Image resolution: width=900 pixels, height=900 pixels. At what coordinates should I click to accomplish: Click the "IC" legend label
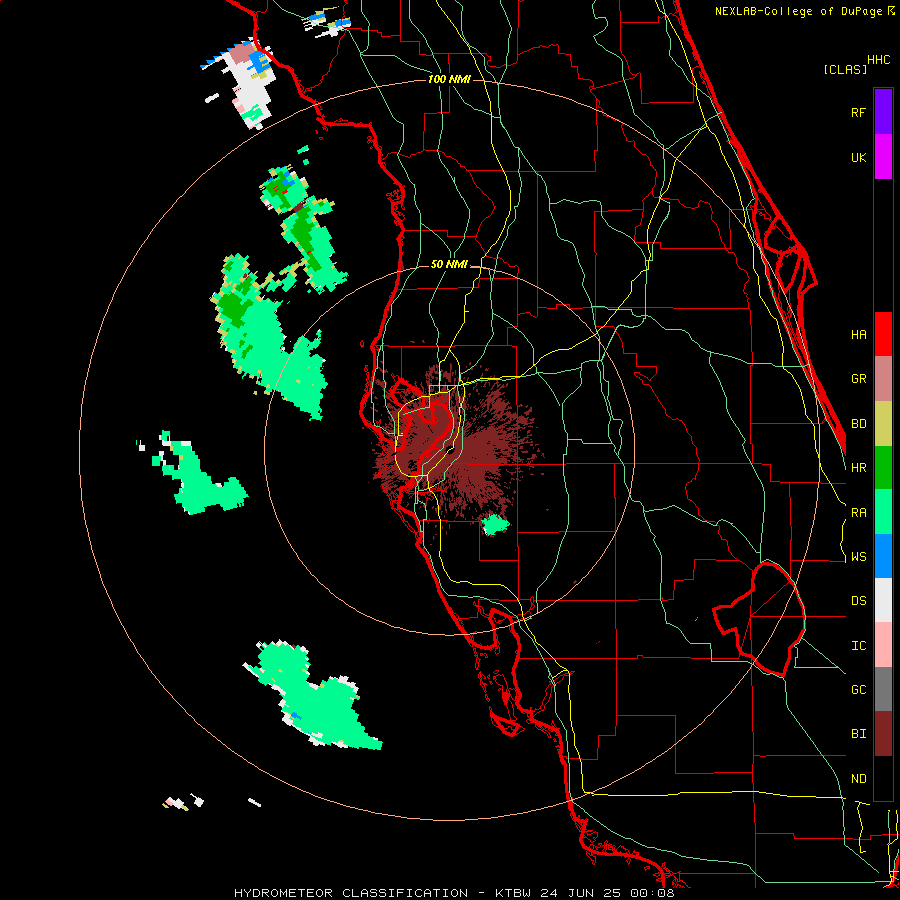[858, 646]
